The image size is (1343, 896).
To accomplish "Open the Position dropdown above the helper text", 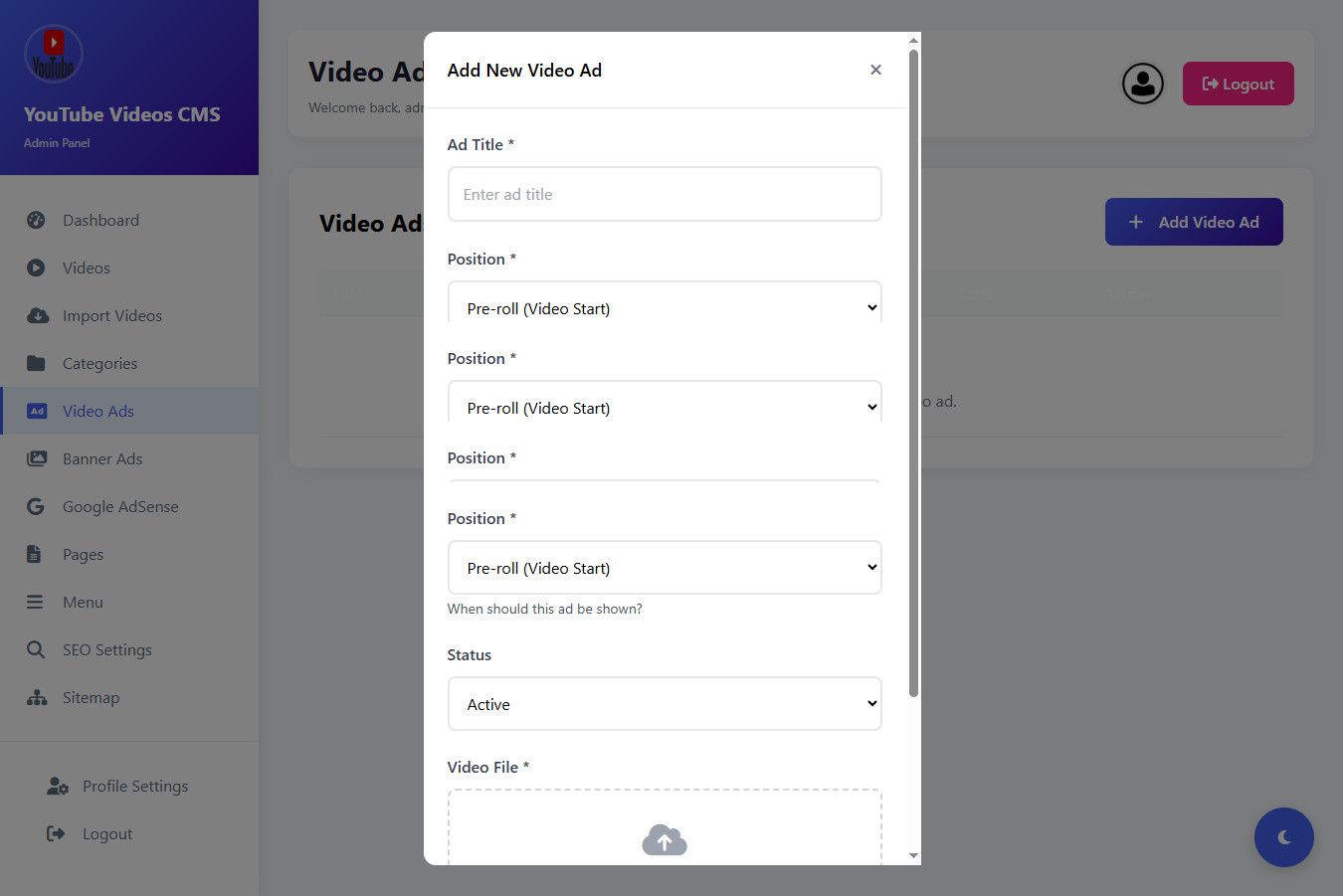I will (665, 568).
